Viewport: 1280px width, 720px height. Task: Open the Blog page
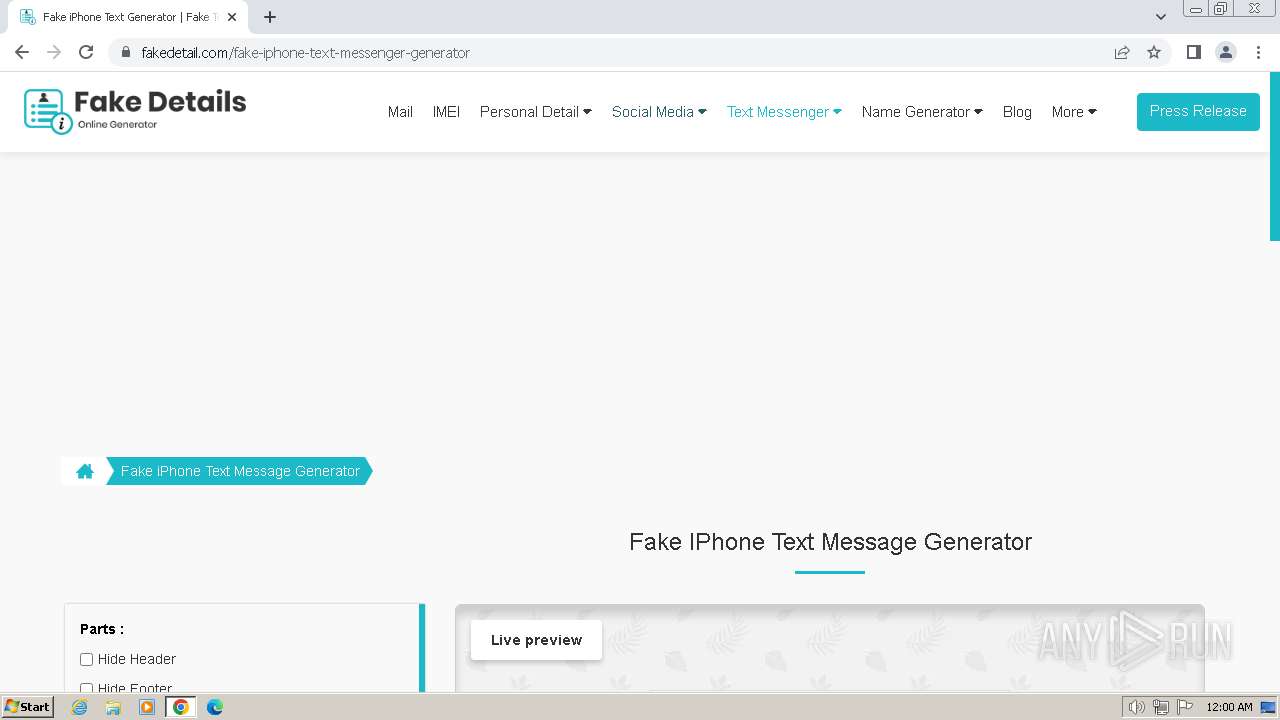coord(1017,112)
